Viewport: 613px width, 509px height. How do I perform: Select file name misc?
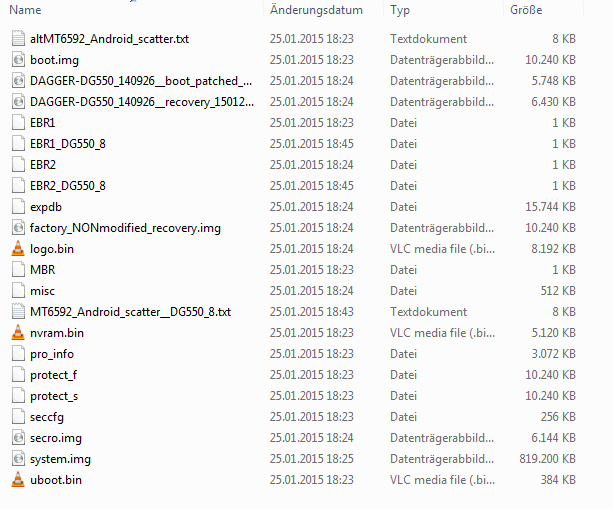[42, 291]
